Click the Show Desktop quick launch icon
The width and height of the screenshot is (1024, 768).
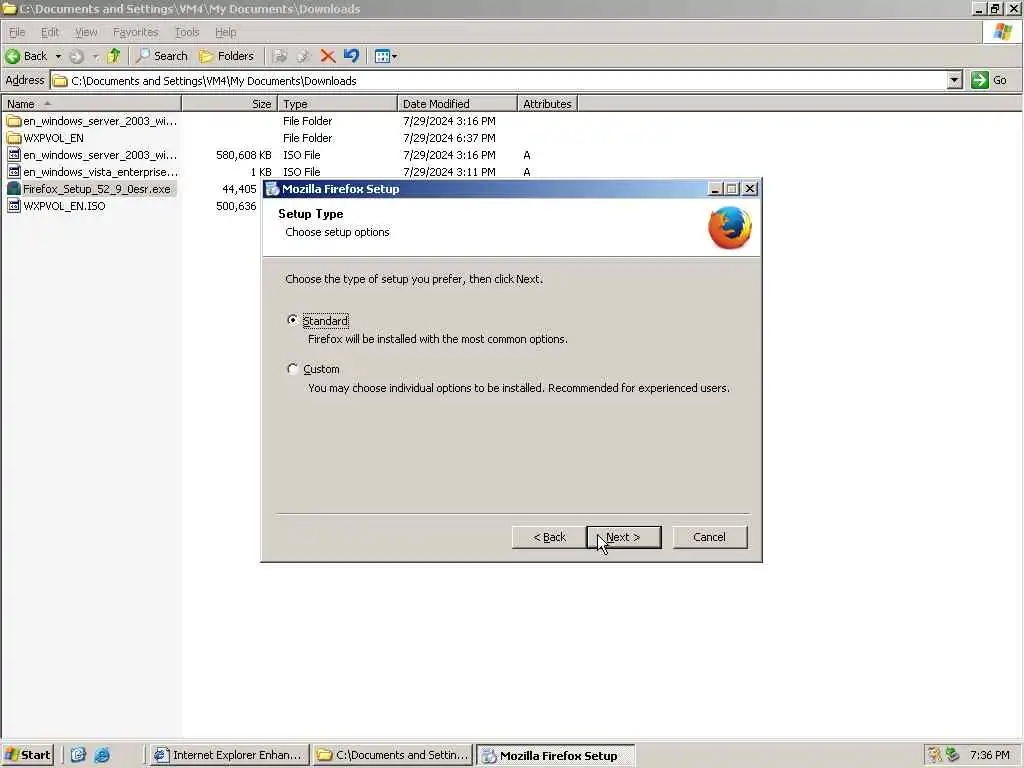pos(78,755)
